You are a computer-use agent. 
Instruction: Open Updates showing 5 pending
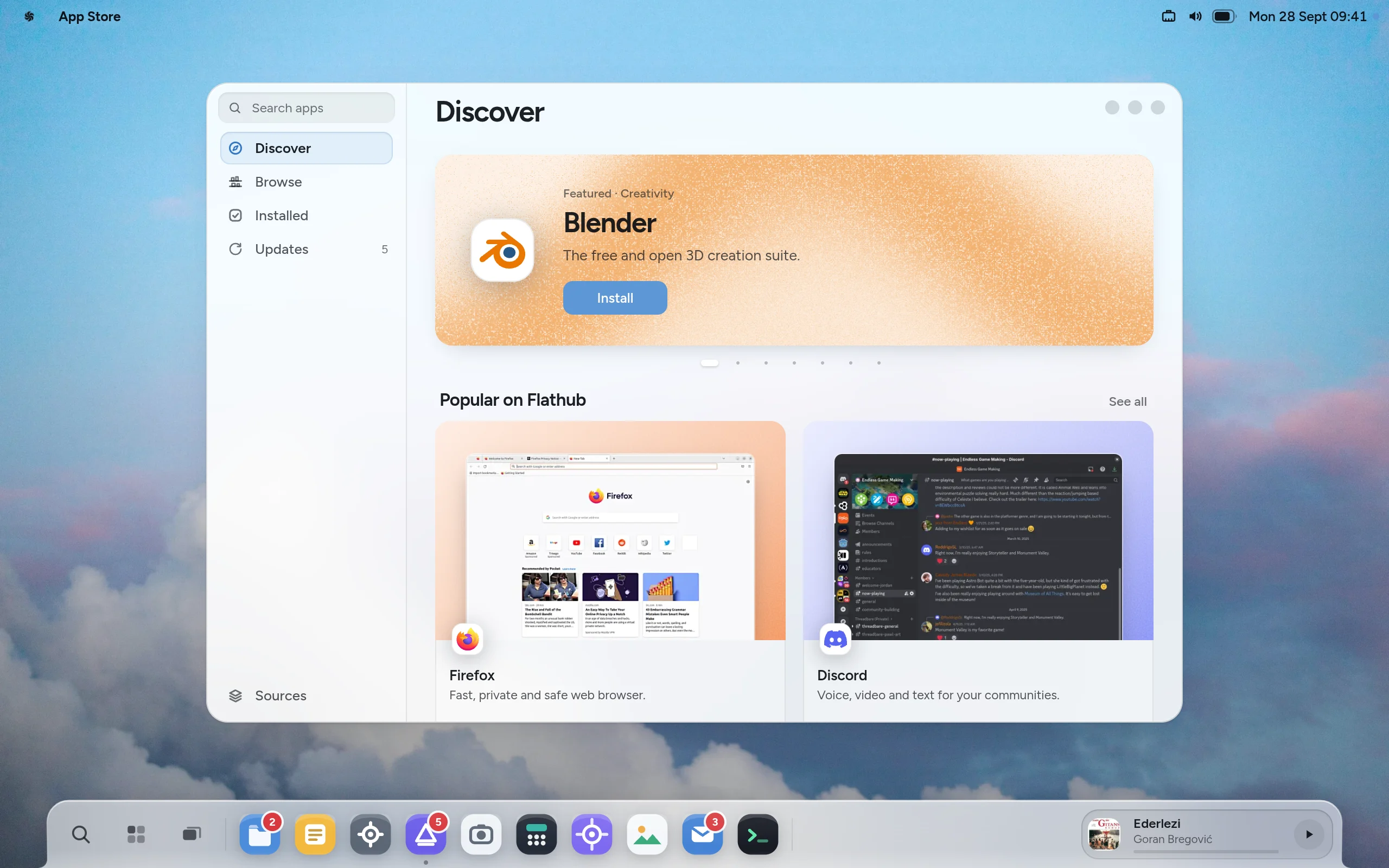[x=306, y=249]
